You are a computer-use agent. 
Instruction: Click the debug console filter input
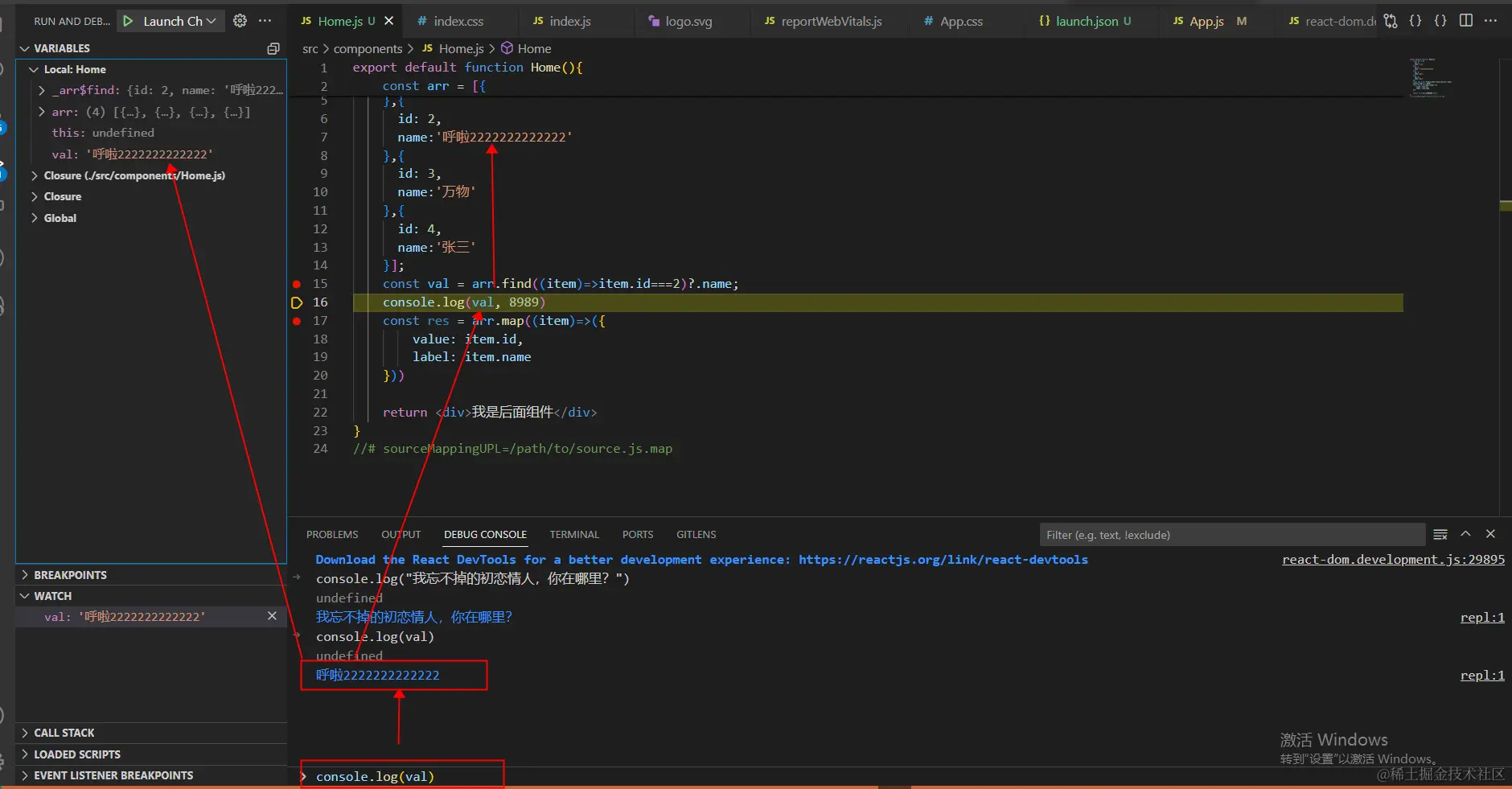(1231, 535)
